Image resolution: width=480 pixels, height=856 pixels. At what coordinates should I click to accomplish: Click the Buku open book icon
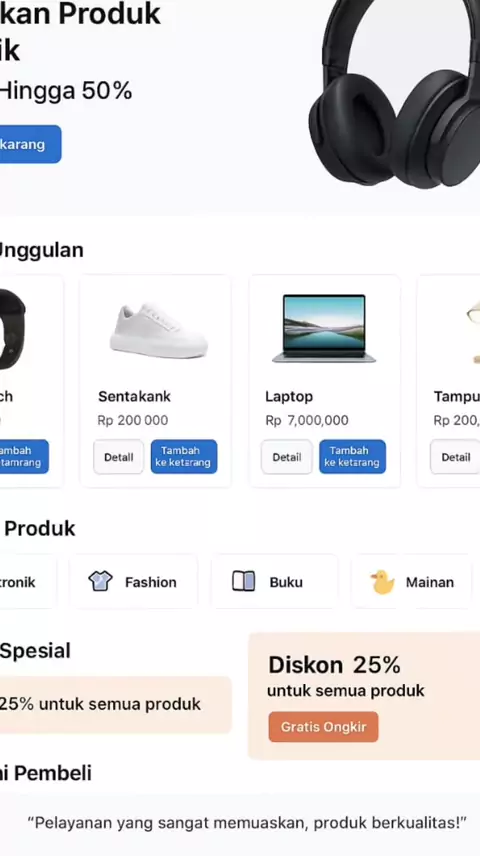244,581
